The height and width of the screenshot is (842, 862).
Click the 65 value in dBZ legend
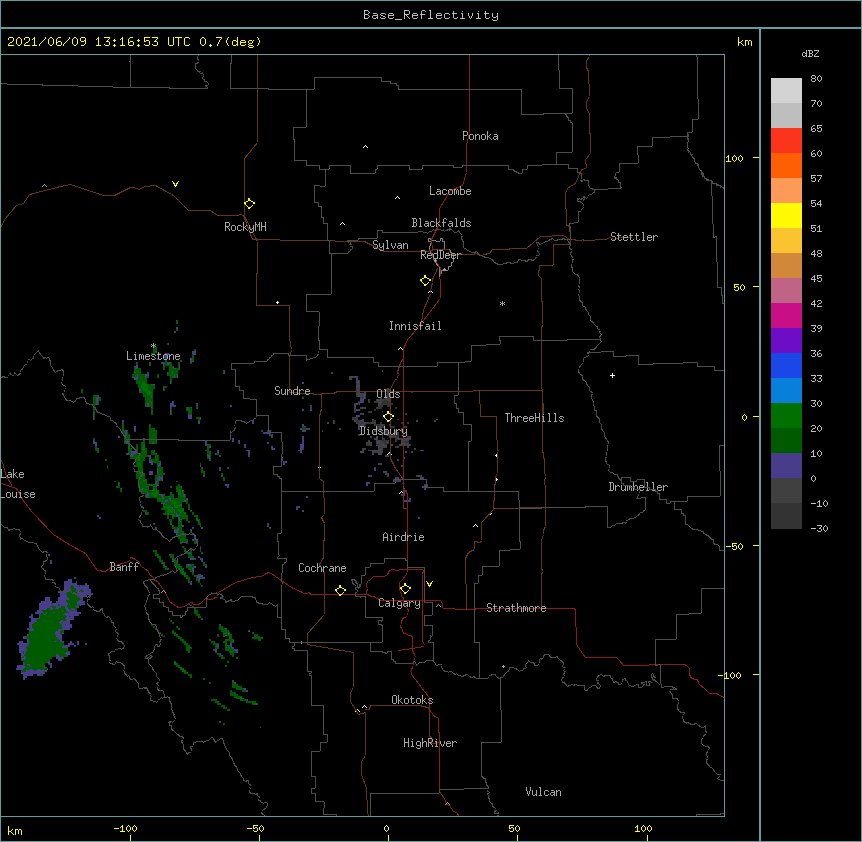(816, 129)
